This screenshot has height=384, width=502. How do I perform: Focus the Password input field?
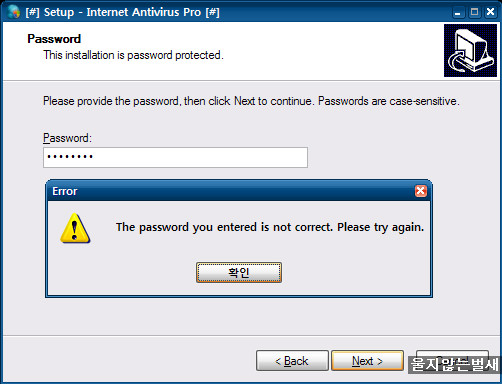pos(175,157)
